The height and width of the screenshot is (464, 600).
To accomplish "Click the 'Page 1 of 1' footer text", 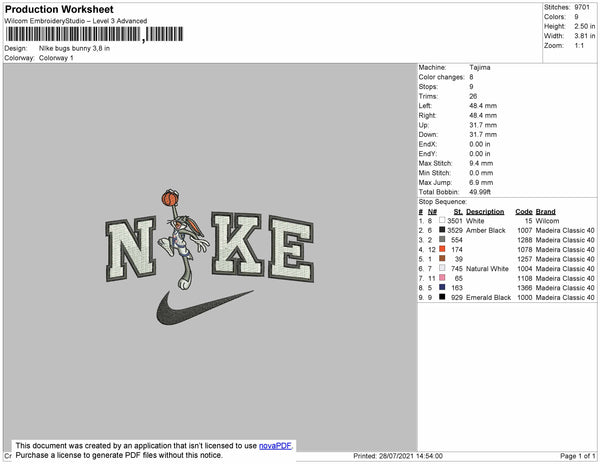I will 577,456.
